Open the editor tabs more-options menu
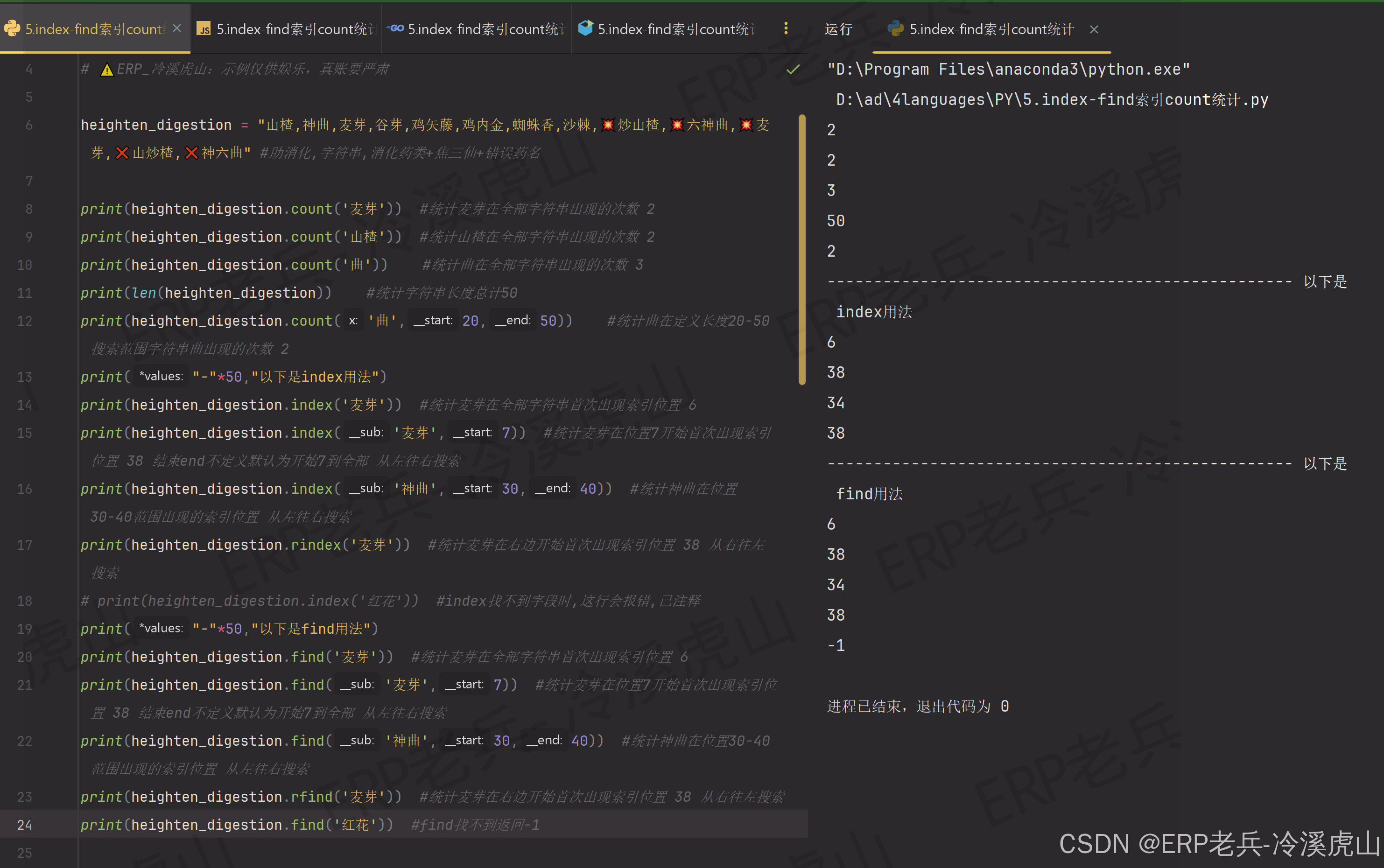1384x868 pixels. [x=786, y=28]
